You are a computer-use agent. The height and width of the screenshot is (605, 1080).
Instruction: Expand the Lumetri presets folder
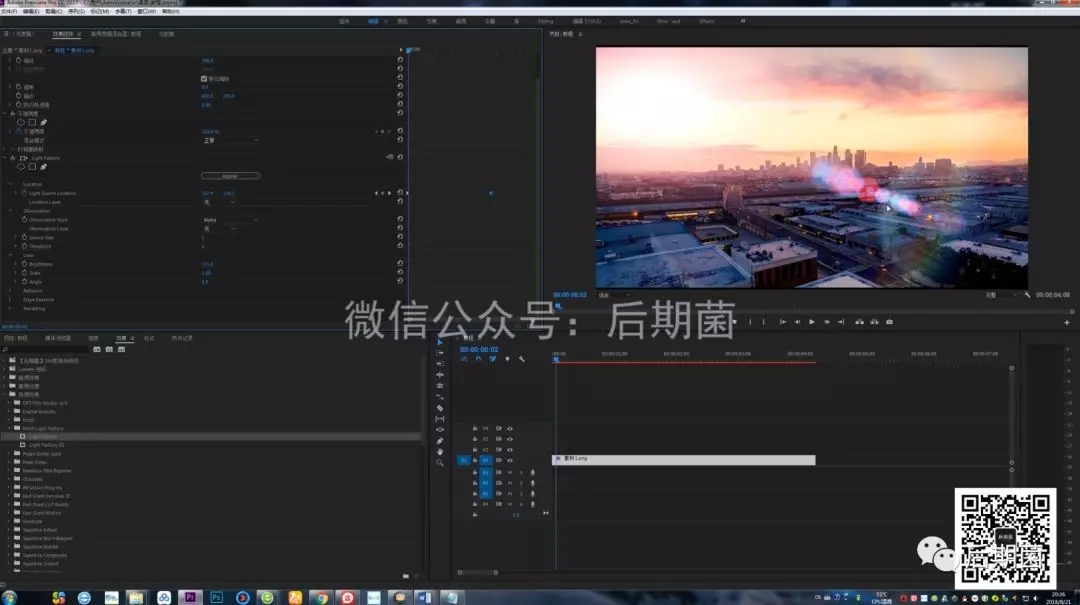click(x=5, y=369)
